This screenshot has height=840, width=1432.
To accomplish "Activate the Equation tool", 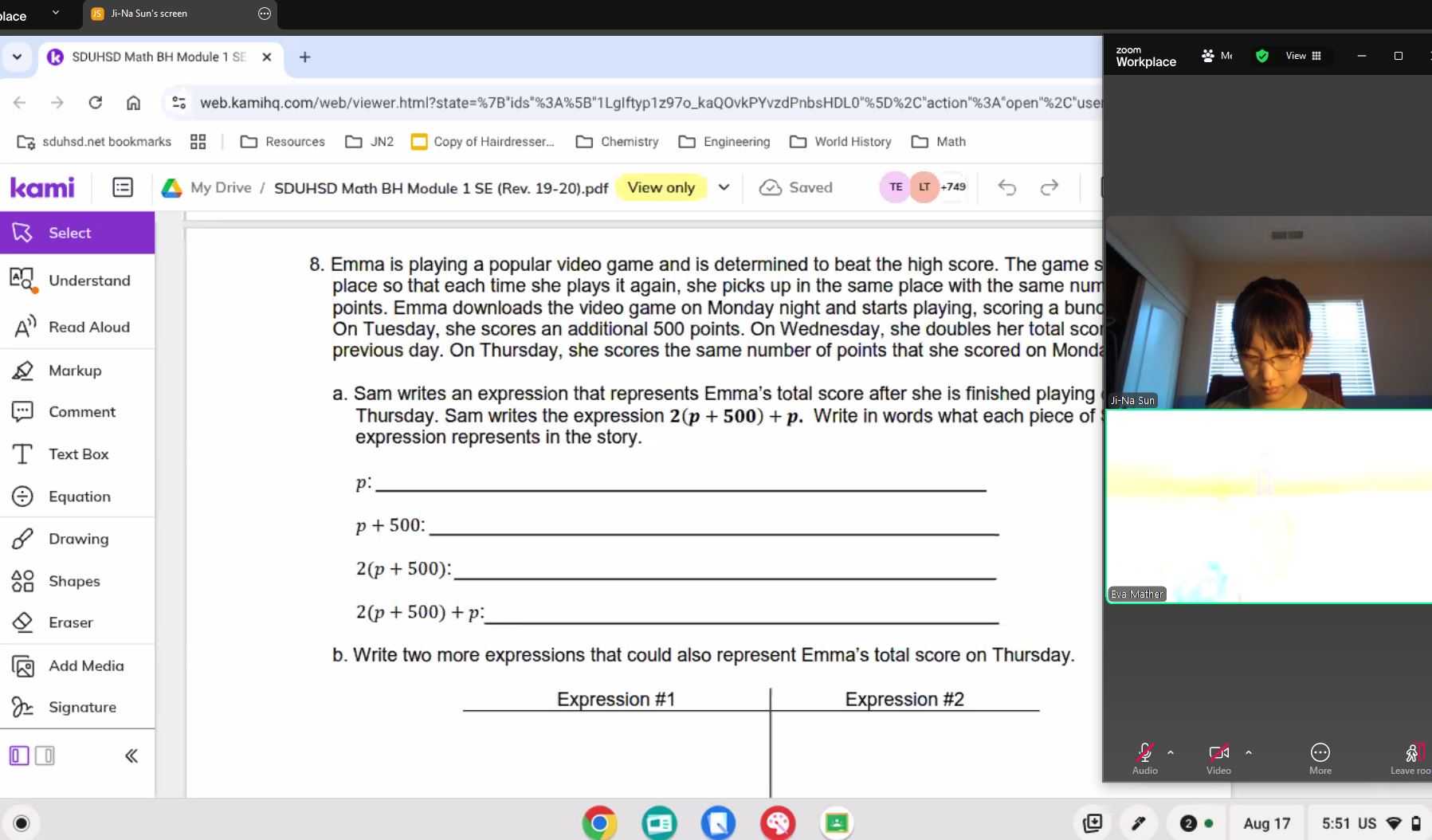I will click(x=79, y=497).
